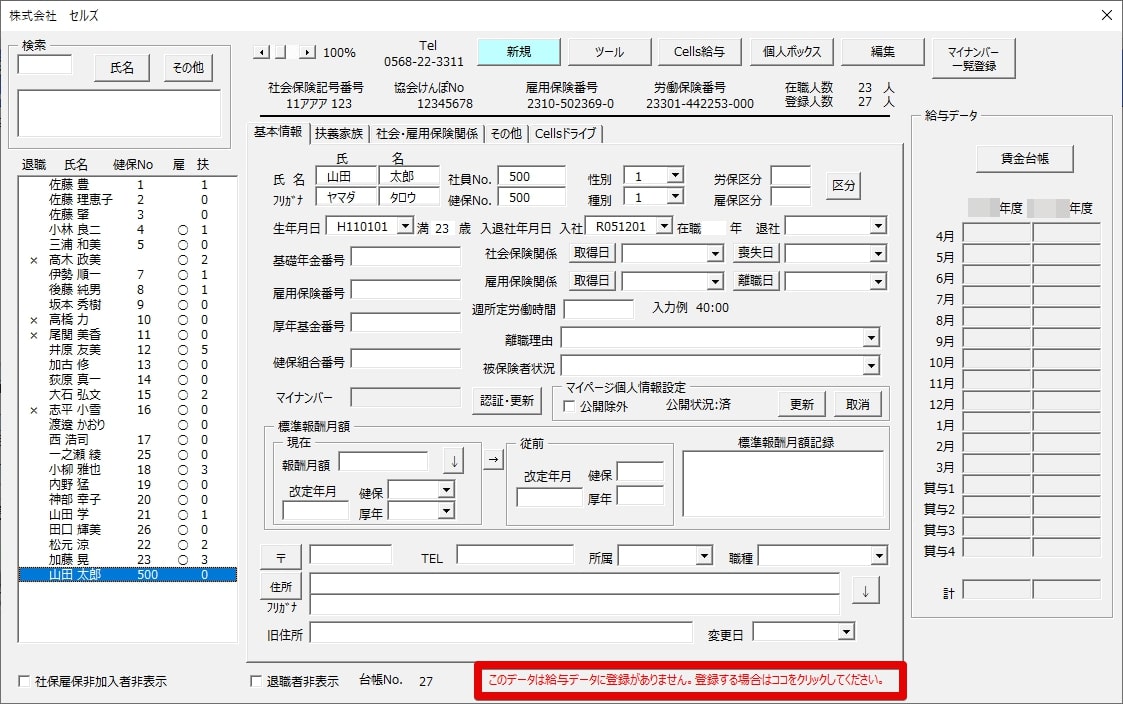Select 渡邉 かおり in employee list
1123x704 pixels.
pyautogui.click(x=127, y=425)
